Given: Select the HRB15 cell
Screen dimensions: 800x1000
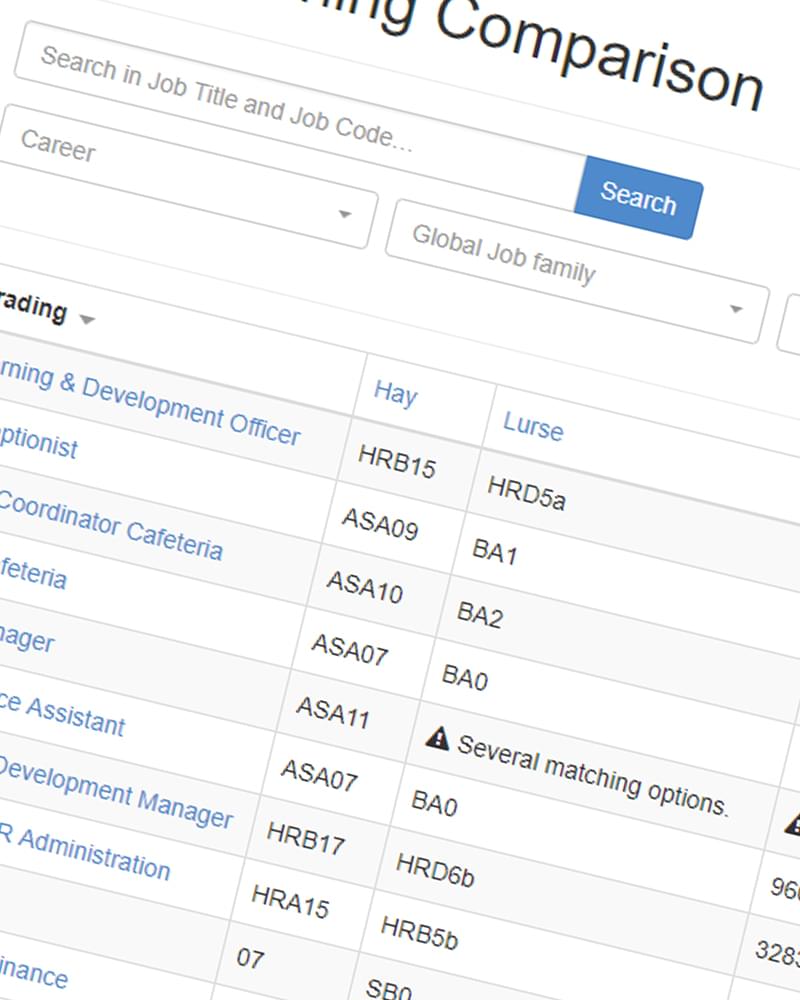Looking at the screenshot, I should 397,460.
